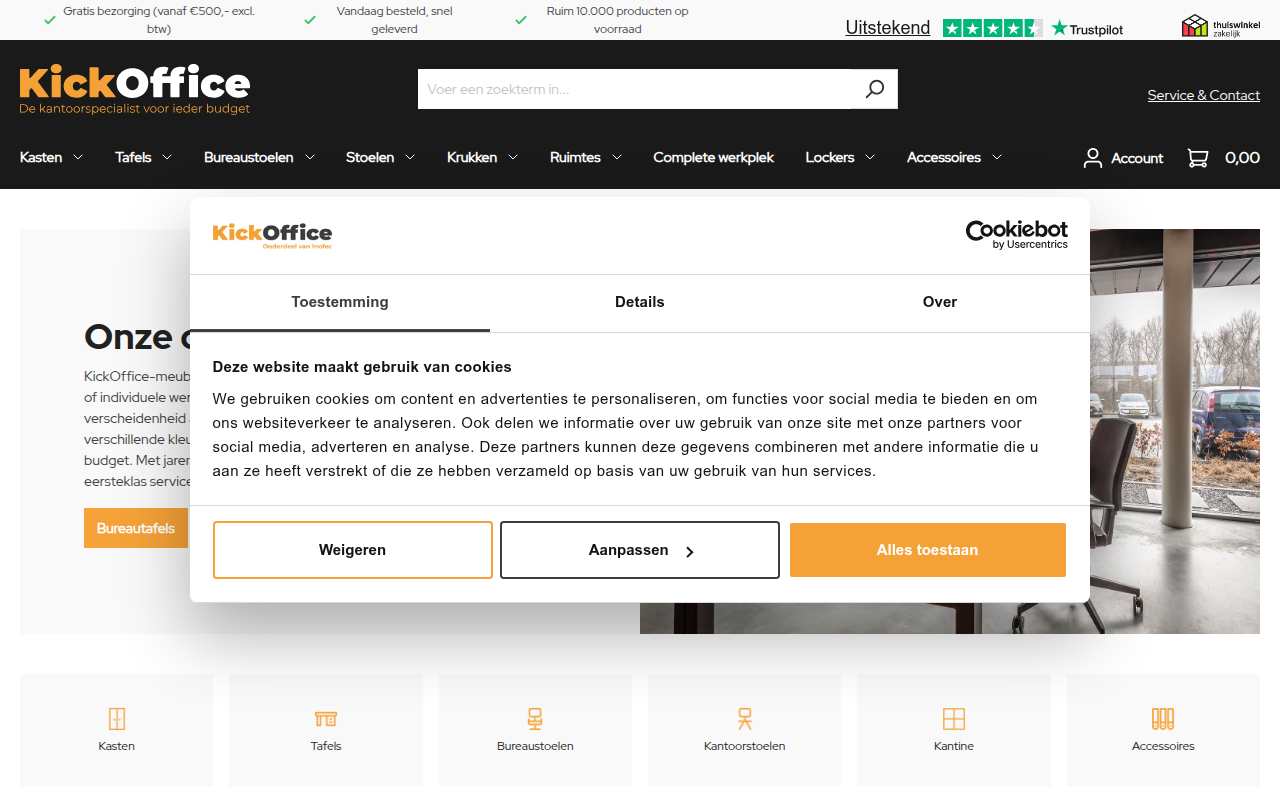Click the Accessoires binders category icon
The height and width of the screenshot is (800, 1280).
[1163, 719]
